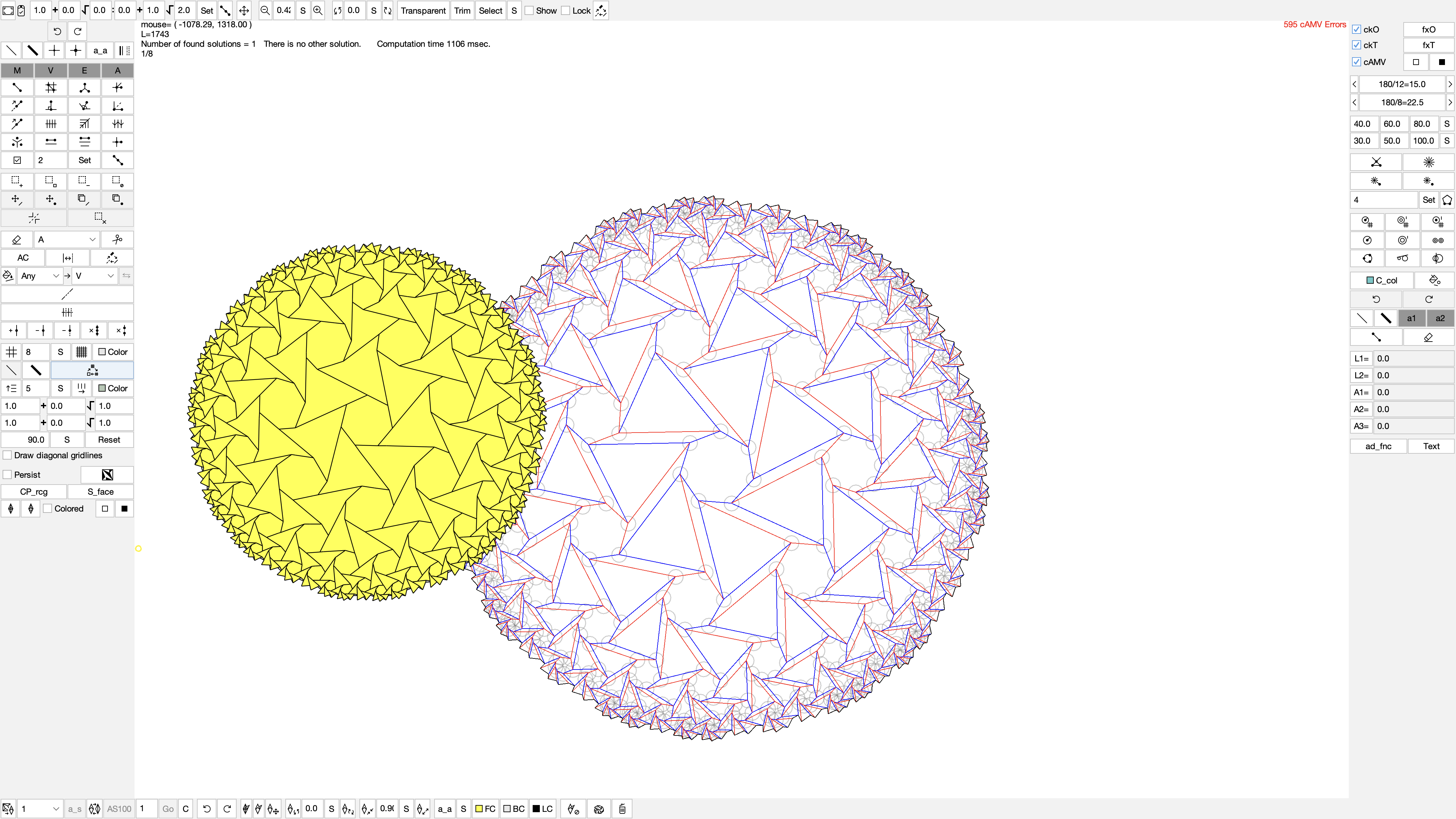Click the CP_rcg button

click(x=34, y=492)
